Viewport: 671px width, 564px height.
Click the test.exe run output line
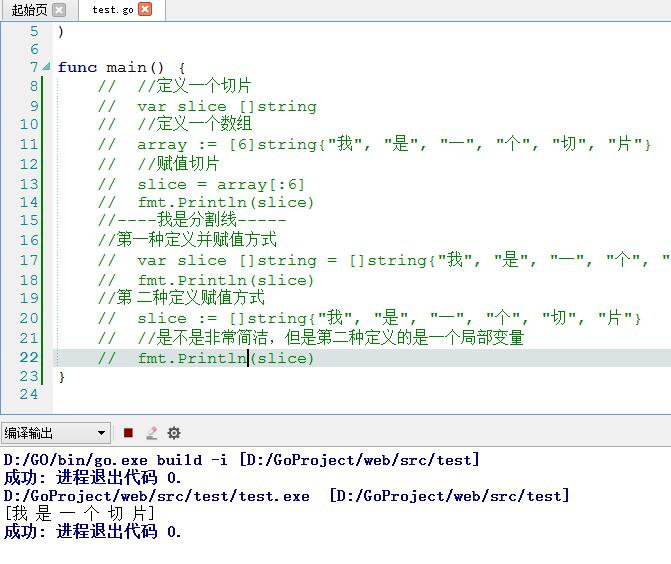coord(287,496)
